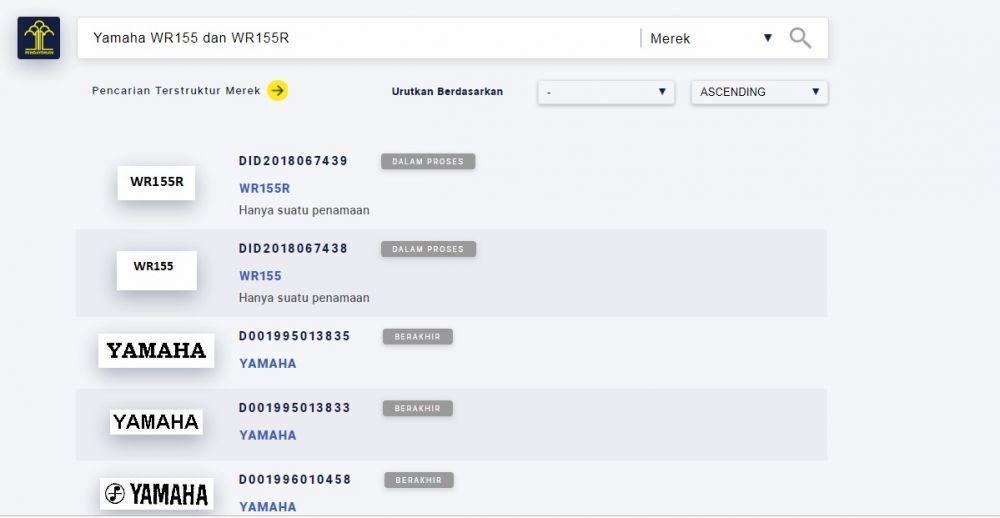Click DALAM PROSES badge for DID2018067438
Image resolution: width=1000 pixels, height=518 pixels.
click(428, 249)
